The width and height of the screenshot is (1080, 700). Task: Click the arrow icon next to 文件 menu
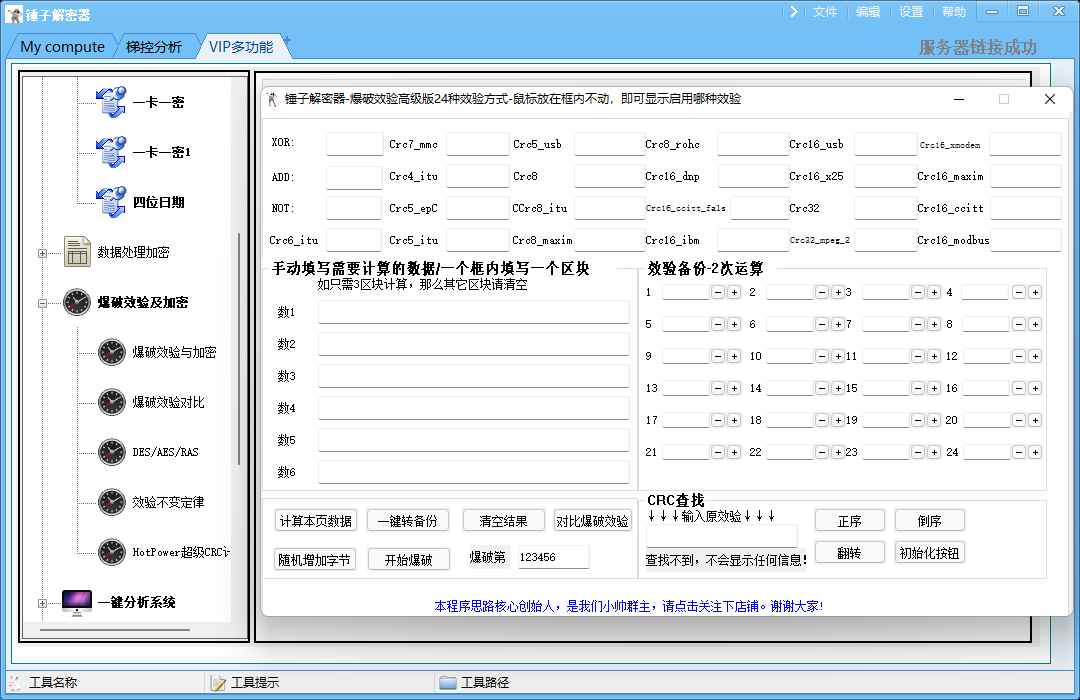pos(793,12)
